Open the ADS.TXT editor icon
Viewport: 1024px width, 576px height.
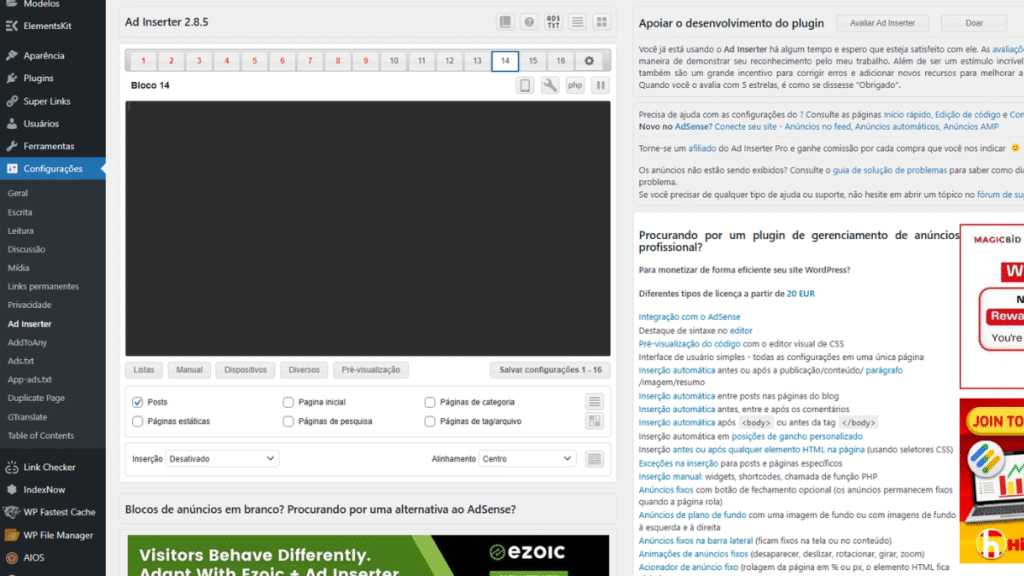coord(552,21)
